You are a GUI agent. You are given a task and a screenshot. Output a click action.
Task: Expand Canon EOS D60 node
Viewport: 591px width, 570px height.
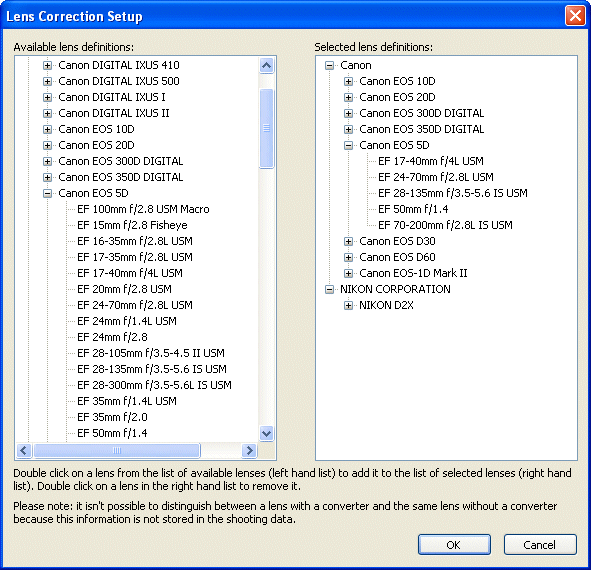coord(348,257)
